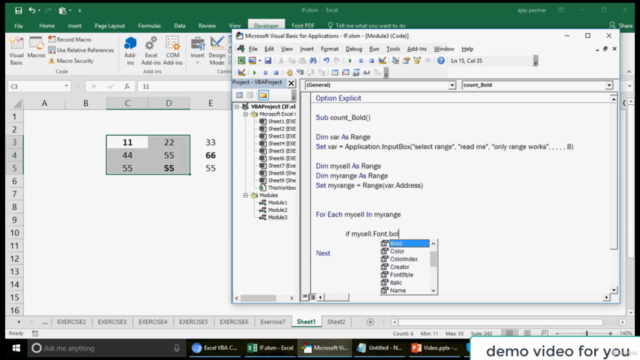Collapse the Modules folder node

pos(246,196)
